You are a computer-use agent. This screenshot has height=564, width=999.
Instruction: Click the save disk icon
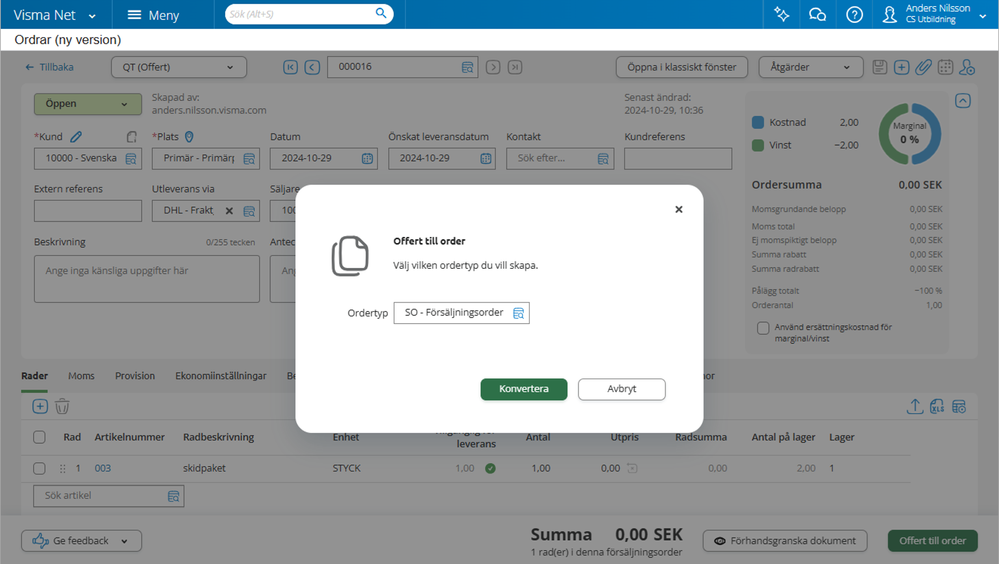[879, 67]
